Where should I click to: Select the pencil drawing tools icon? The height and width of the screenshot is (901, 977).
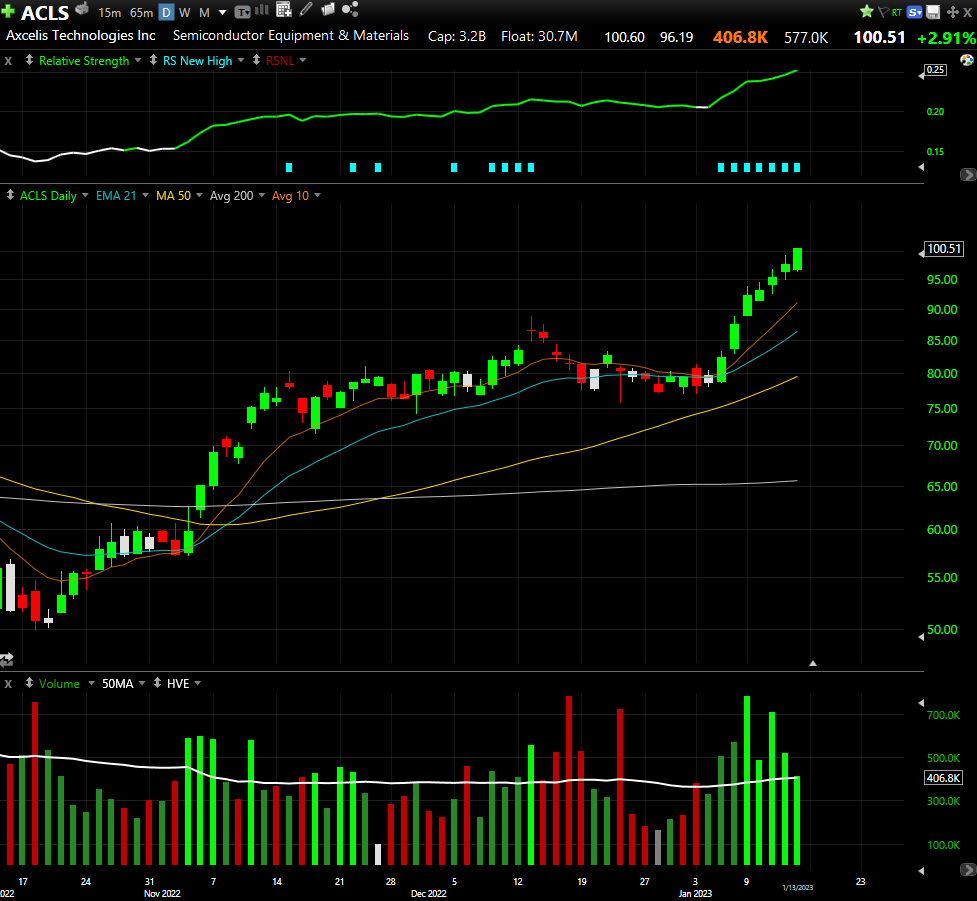click(x=306, y=9)
